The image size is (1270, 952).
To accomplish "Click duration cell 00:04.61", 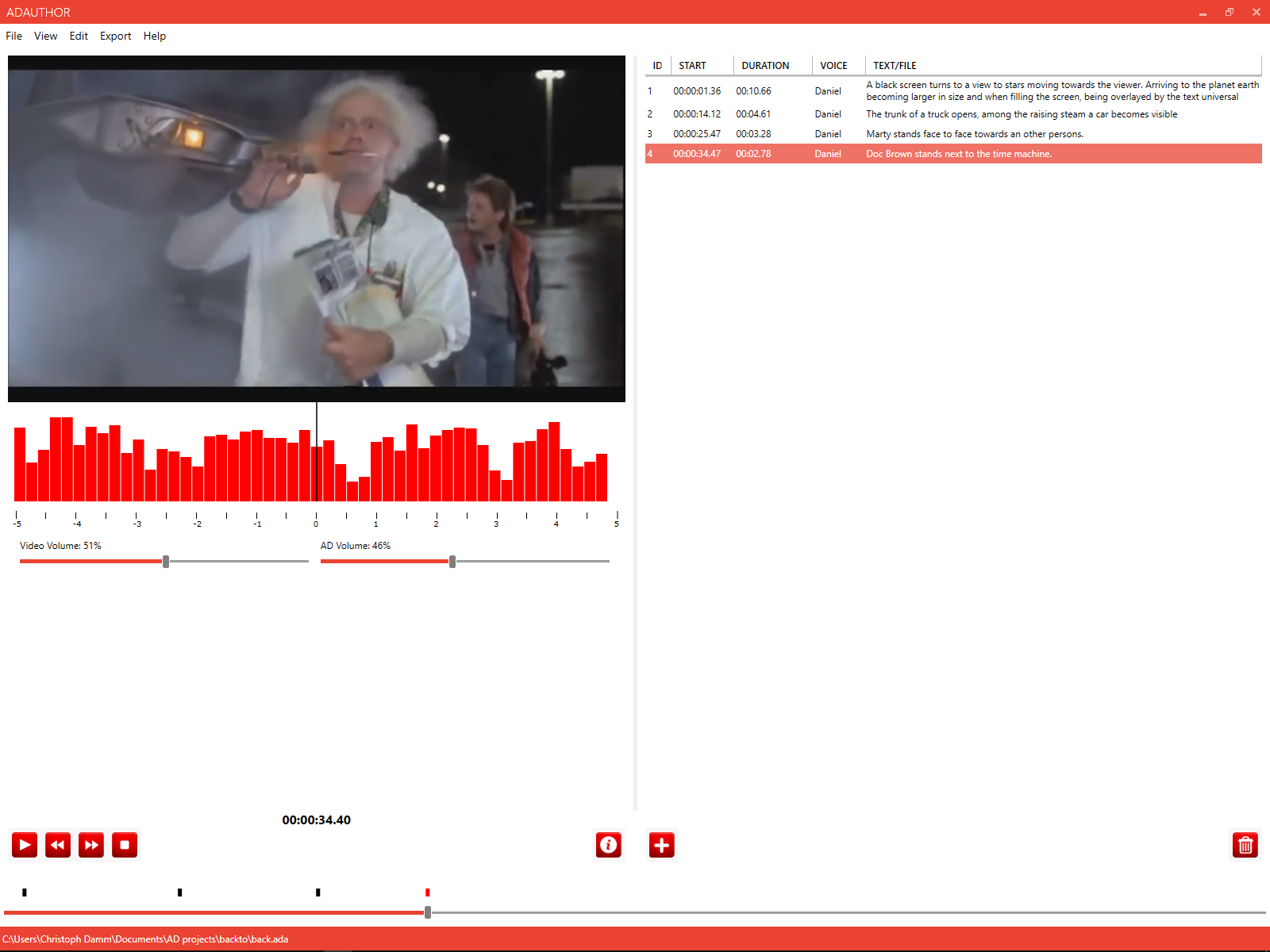I will (x=753, y=114).
